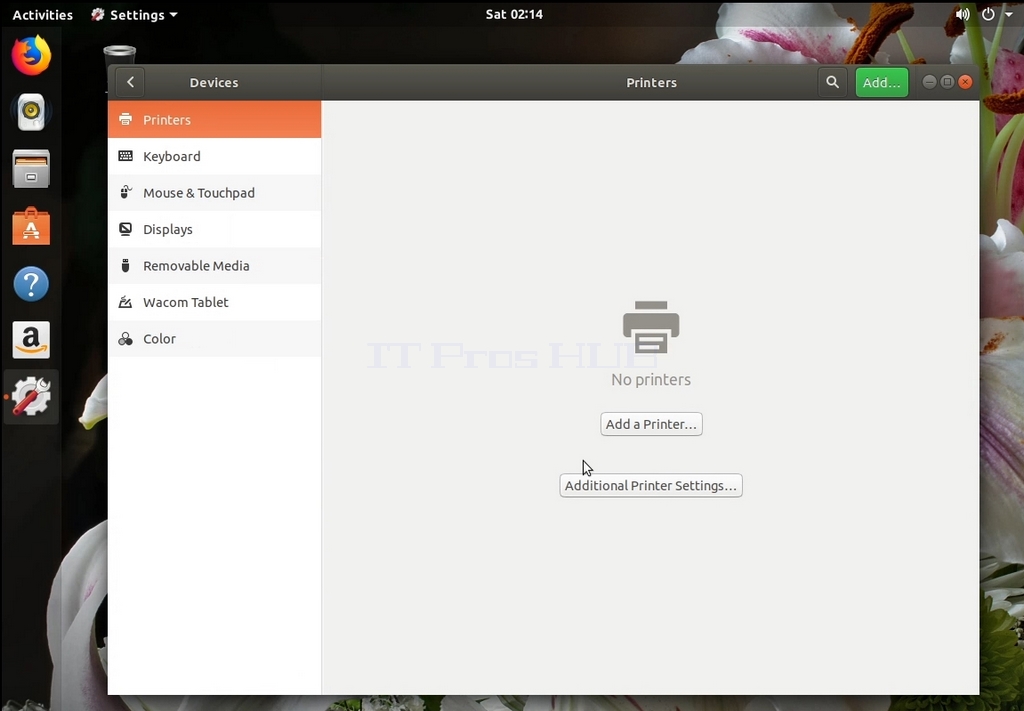Image resolution: width=1024 pixels, height=711 pixels.
Task: Click the removable media USB icon
Action: coord(125,265)
